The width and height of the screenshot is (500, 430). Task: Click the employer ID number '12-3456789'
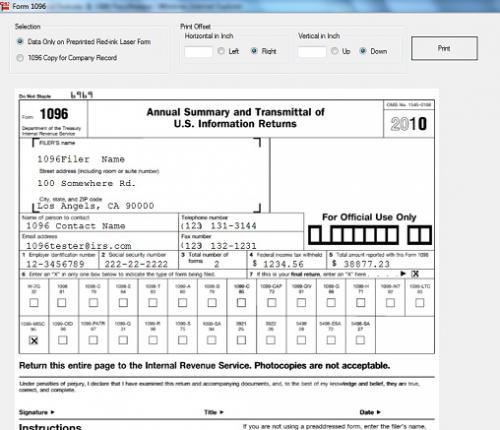click(55, 264)
